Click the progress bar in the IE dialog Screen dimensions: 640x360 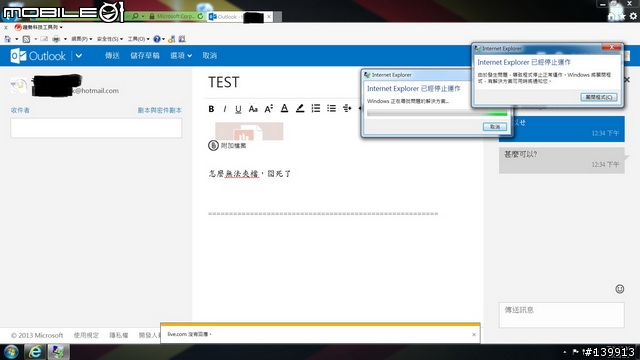click(x=437, y=113)
